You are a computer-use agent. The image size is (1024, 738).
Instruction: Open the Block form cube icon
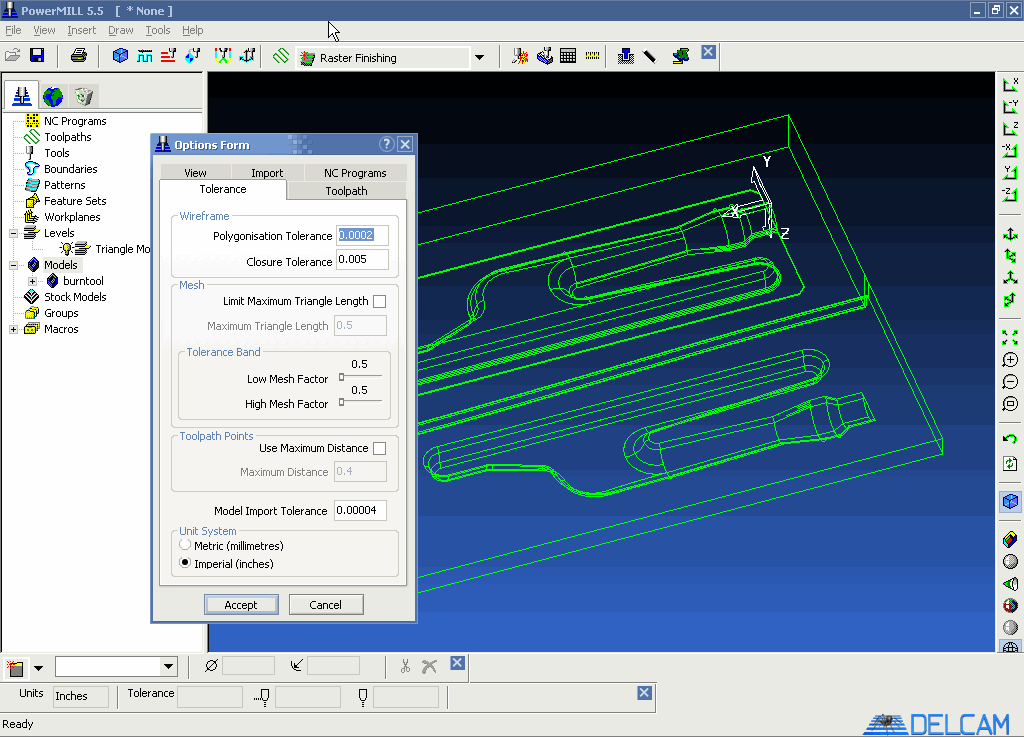tap(120, 56)
